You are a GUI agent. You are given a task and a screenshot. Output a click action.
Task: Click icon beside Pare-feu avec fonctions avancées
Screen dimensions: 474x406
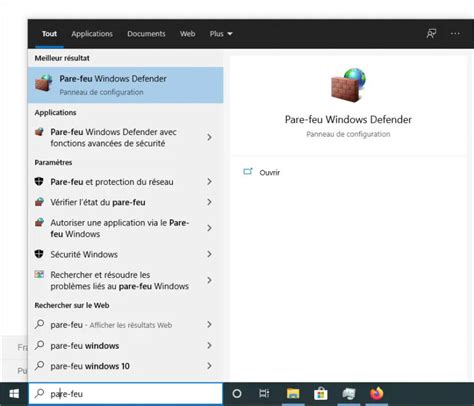39,132
